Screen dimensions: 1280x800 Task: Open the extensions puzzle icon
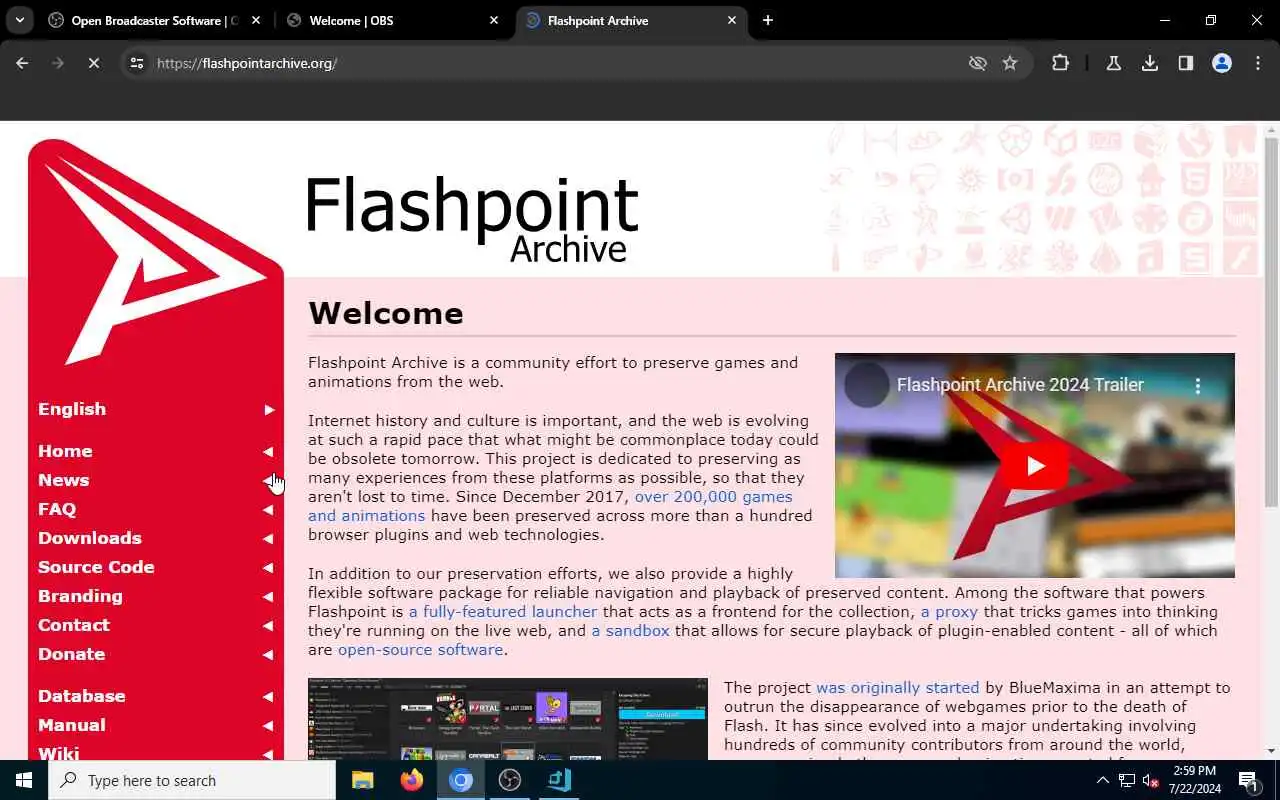click(1060, 63)
